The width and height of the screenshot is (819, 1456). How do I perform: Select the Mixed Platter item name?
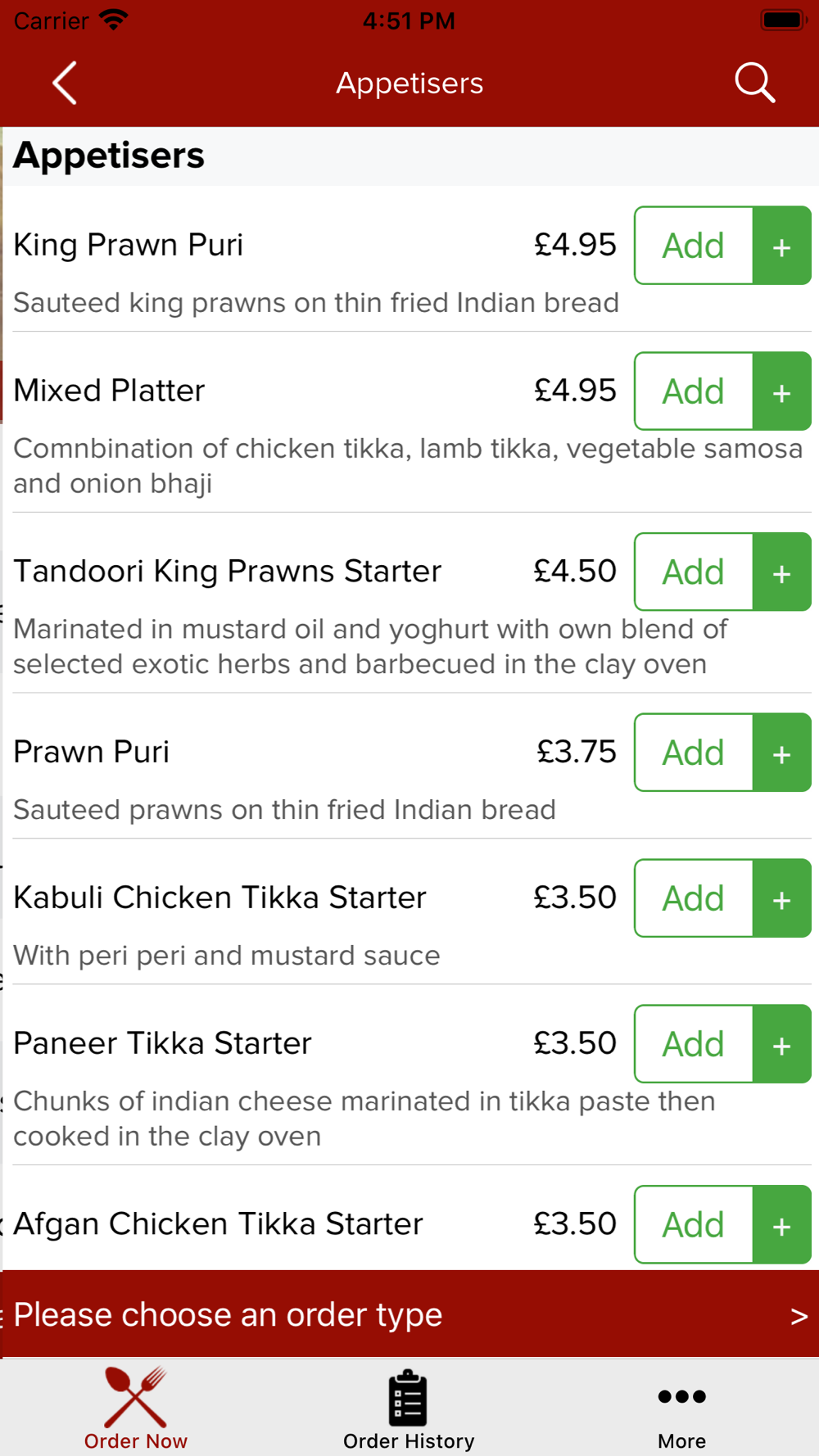[x=109, y=391]
